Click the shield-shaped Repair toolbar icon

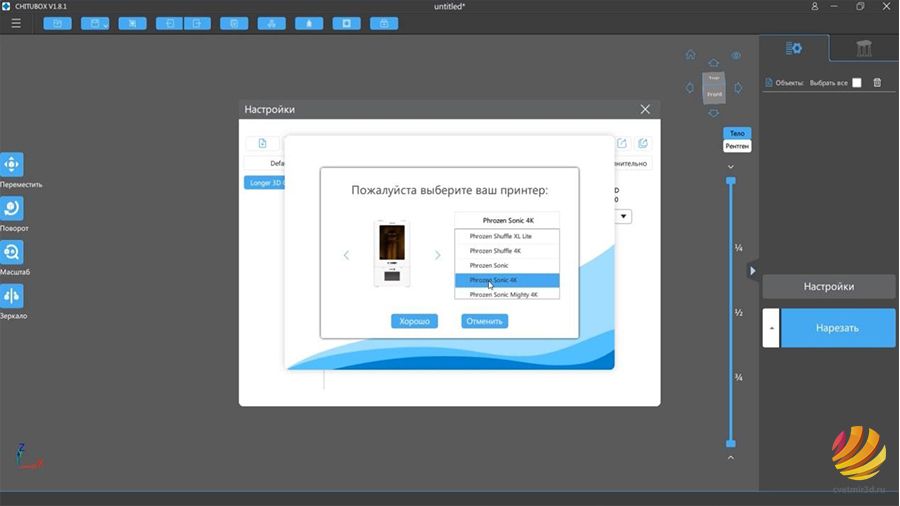[x=234, y=24]
